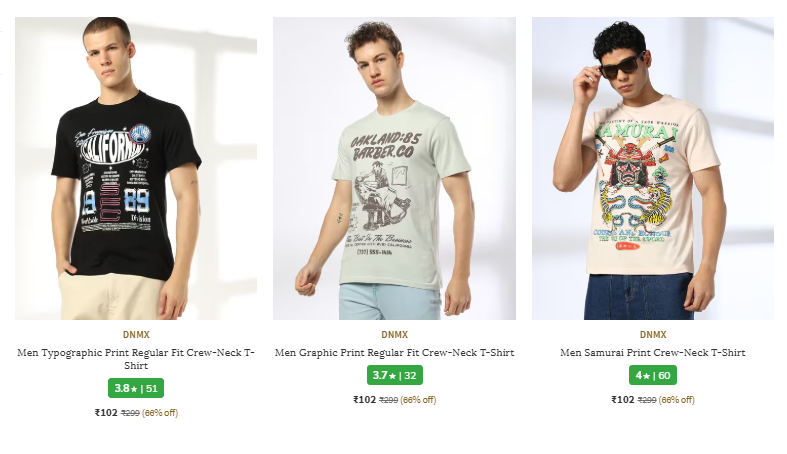The width and height of the screenshot is (787, 454).
Task: Click the ₹102 price of Samurai t-shirt
Action: pos(622,400)
